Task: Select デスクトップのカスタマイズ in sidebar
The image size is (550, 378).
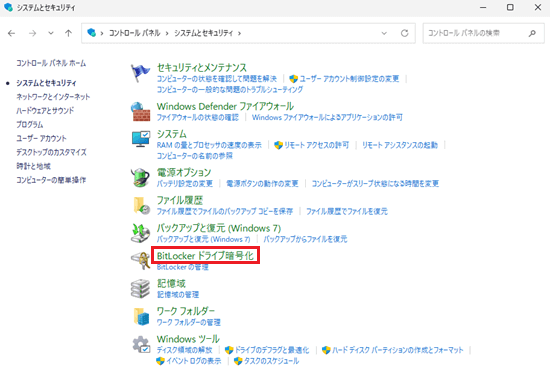Action: point(51,153)
